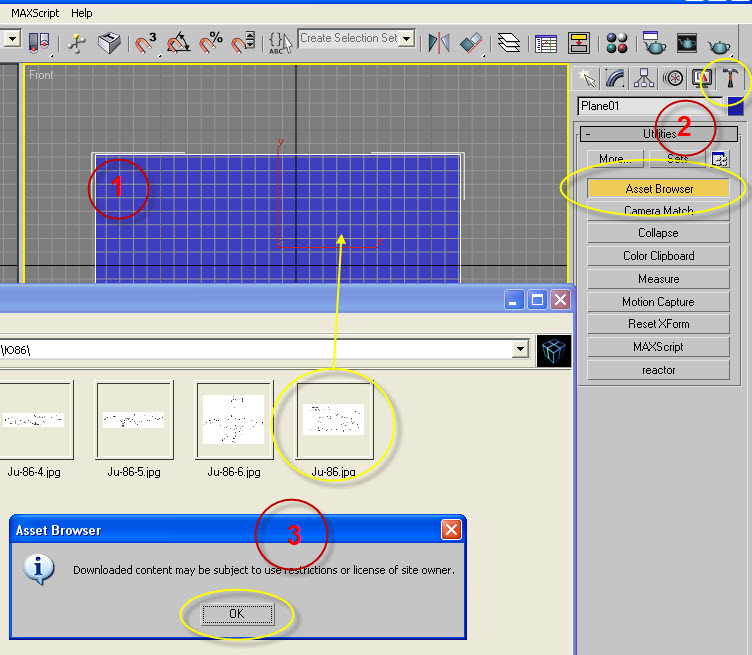Toggle Angle Snap on the toolbar
752x655 pixels.
179,42
